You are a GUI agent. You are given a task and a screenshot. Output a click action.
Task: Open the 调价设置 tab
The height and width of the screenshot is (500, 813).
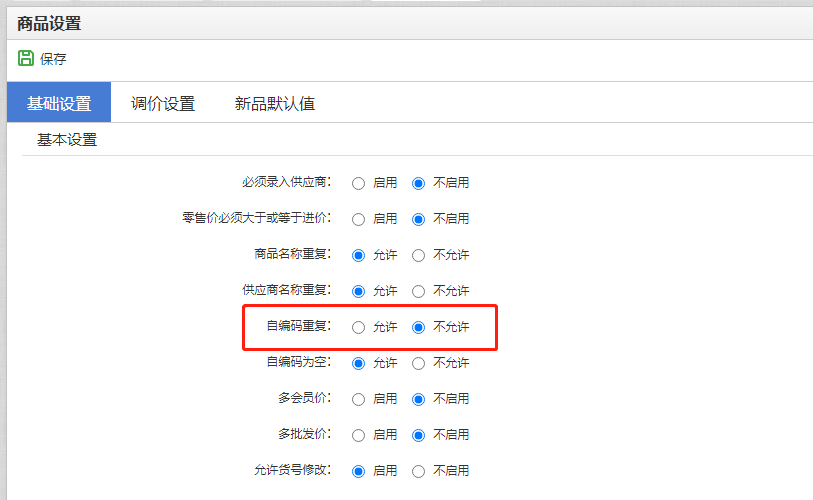coord(163,103)
